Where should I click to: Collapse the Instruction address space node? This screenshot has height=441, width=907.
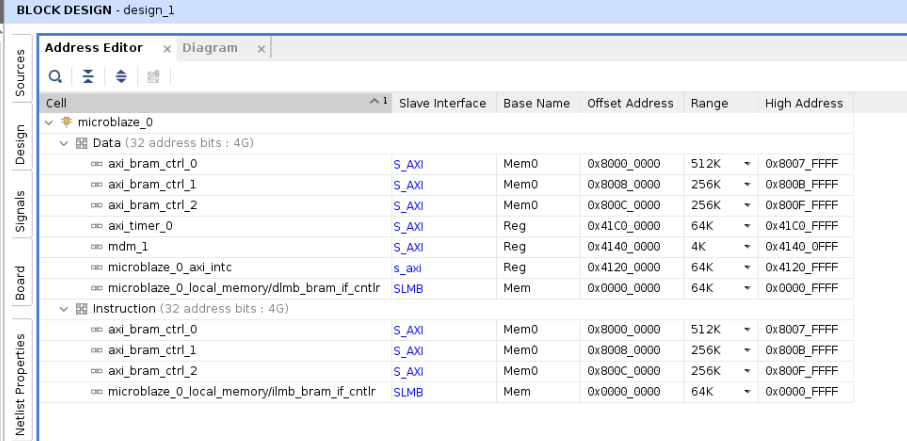[64, 310]
